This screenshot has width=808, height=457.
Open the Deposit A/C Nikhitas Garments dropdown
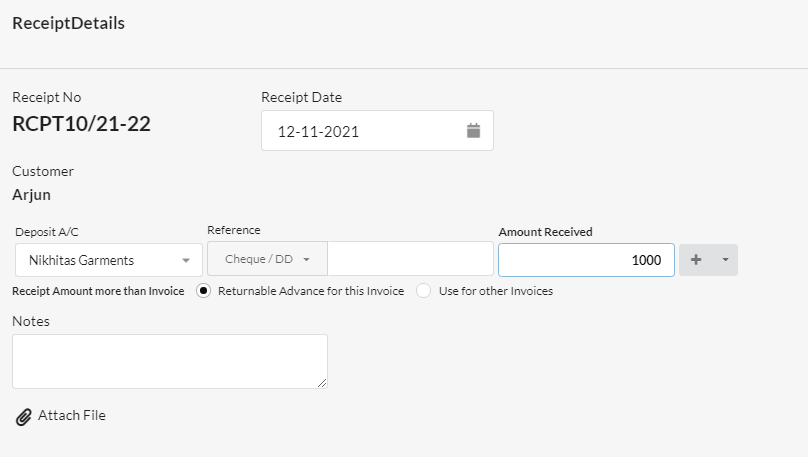coord(109,260)
